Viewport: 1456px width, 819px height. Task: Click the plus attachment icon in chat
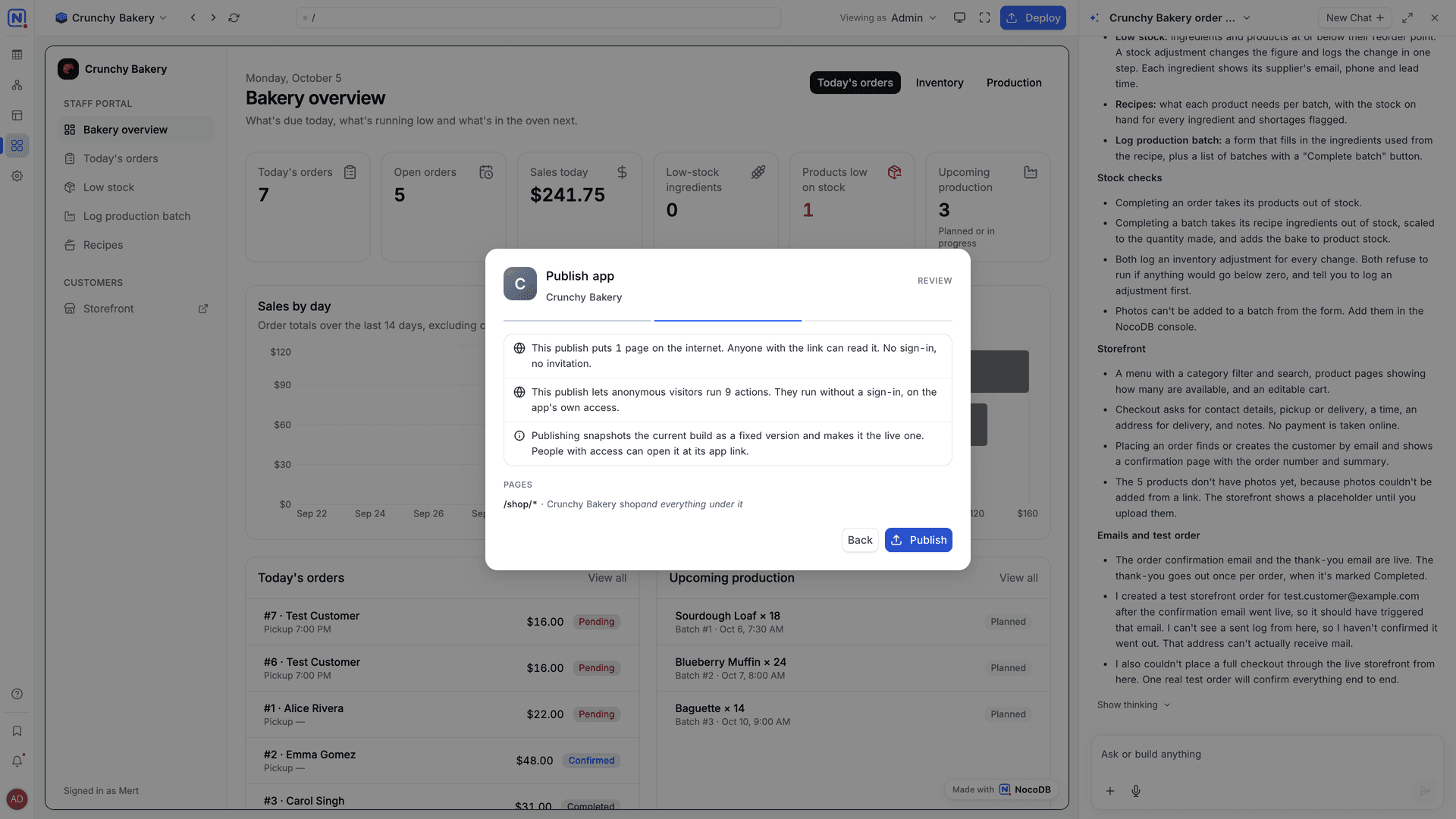[1109, 791]
